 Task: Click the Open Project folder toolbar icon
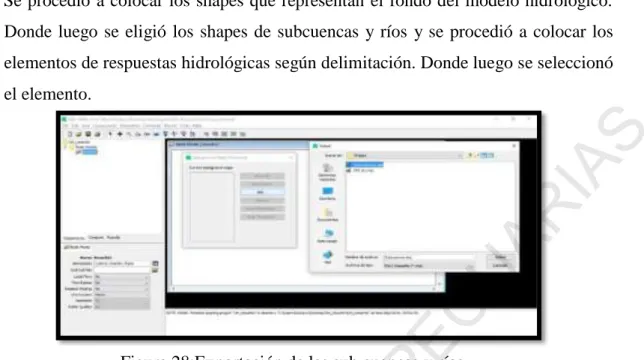(79, 134)
